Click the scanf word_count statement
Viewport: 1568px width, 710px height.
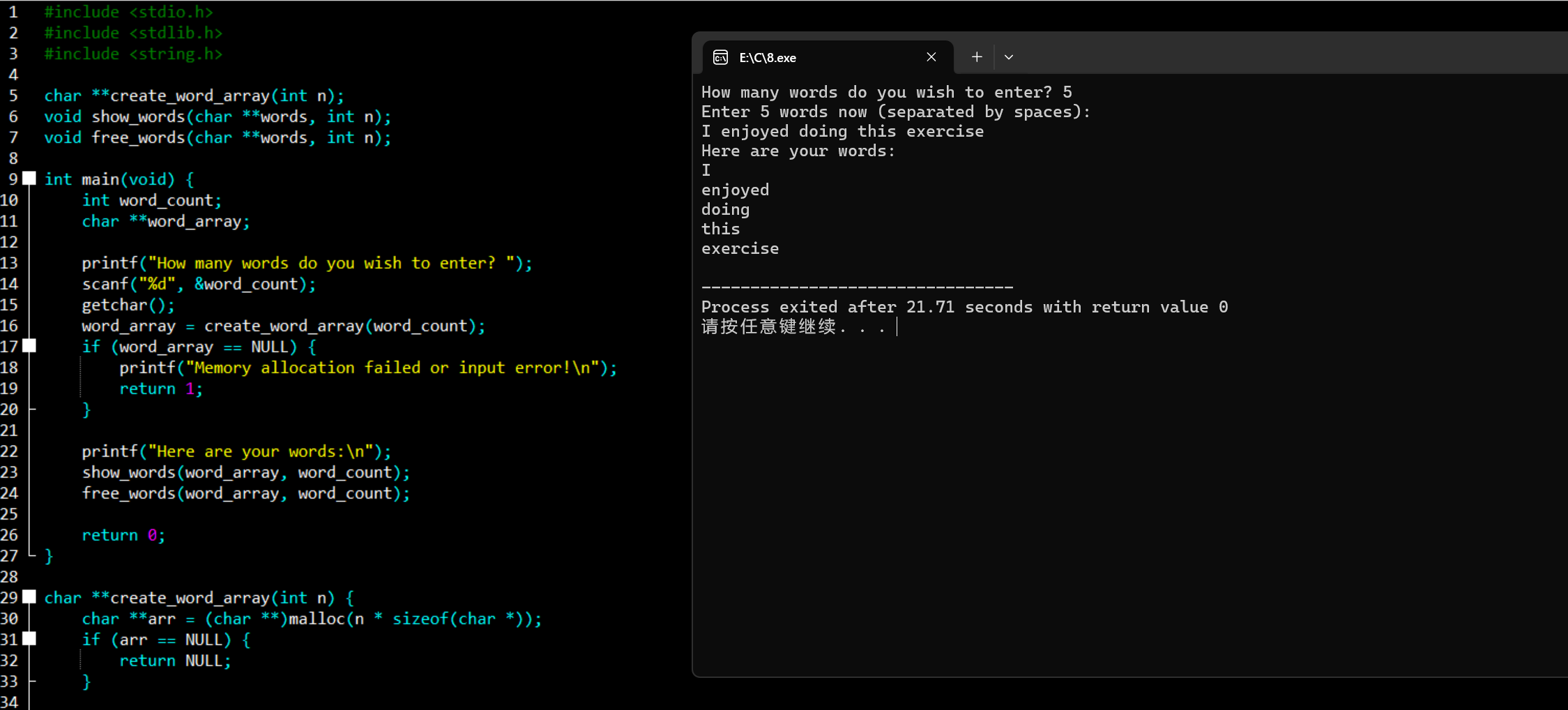click(x=199, y=284)
